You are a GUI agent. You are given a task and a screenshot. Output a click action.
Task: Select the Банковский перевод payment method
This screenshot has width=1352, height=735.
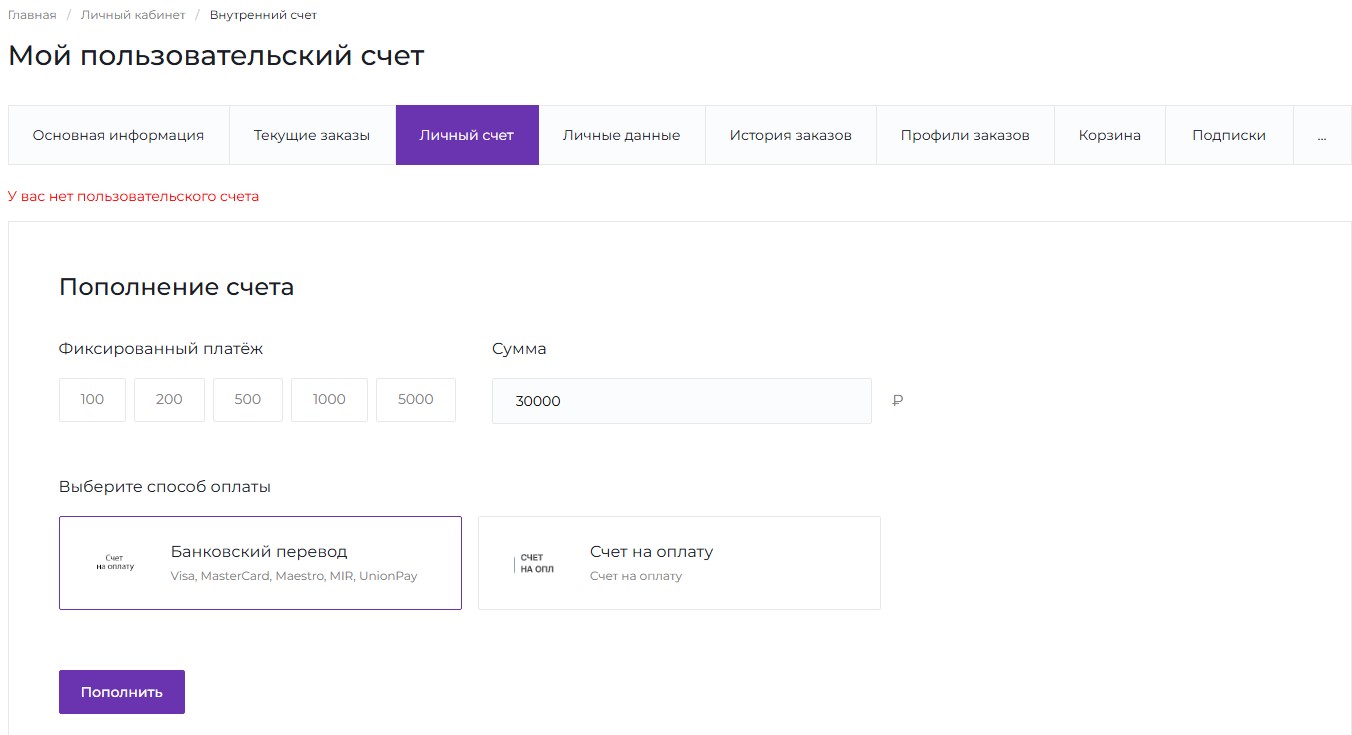point(260,562)
